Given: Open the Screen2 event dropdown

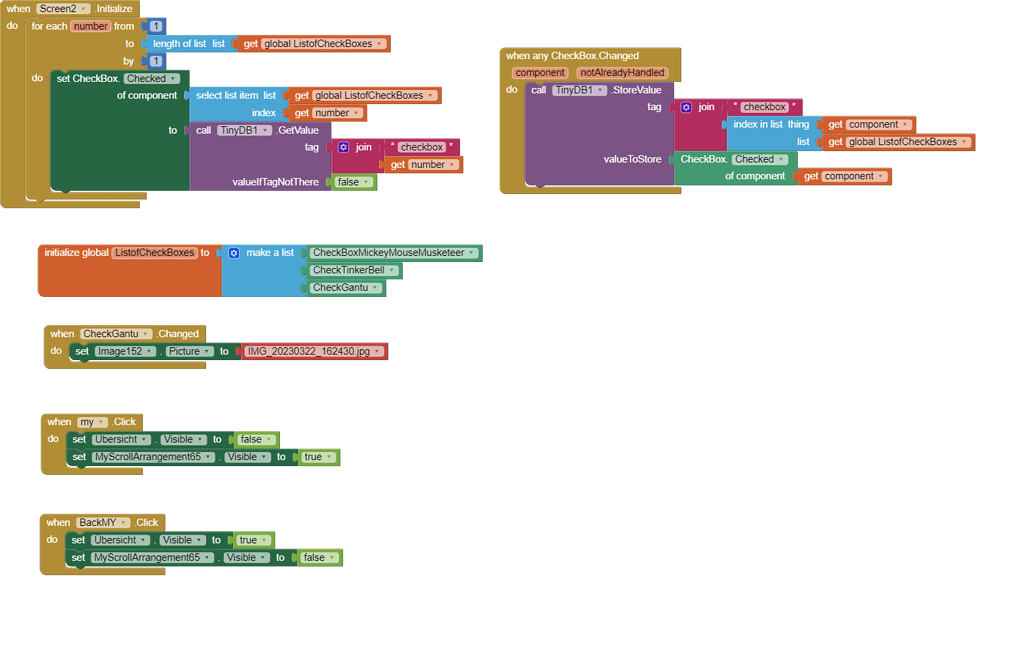Looking at the screenshot, I should [82, 8].
